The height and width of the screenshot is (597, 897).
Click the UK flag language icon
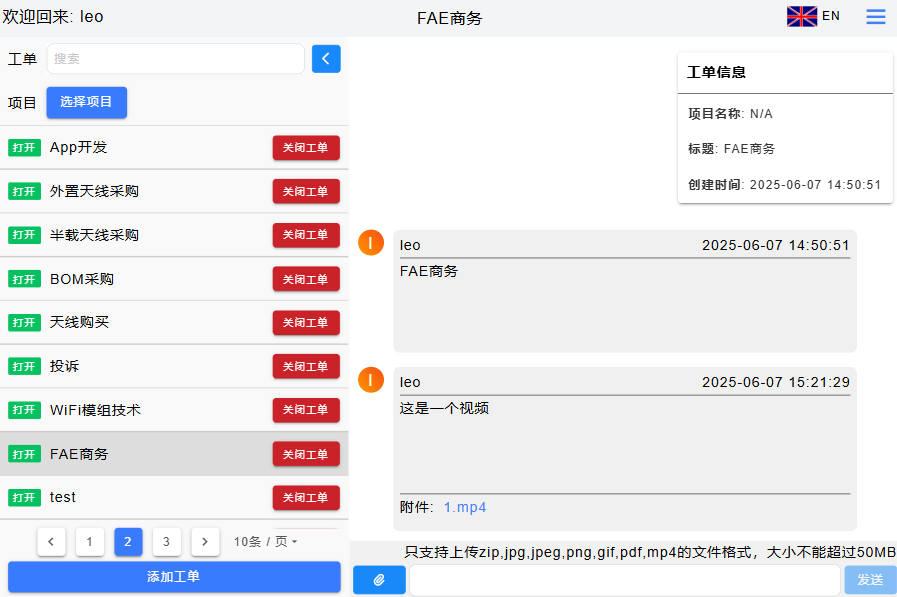pos(802,16)
